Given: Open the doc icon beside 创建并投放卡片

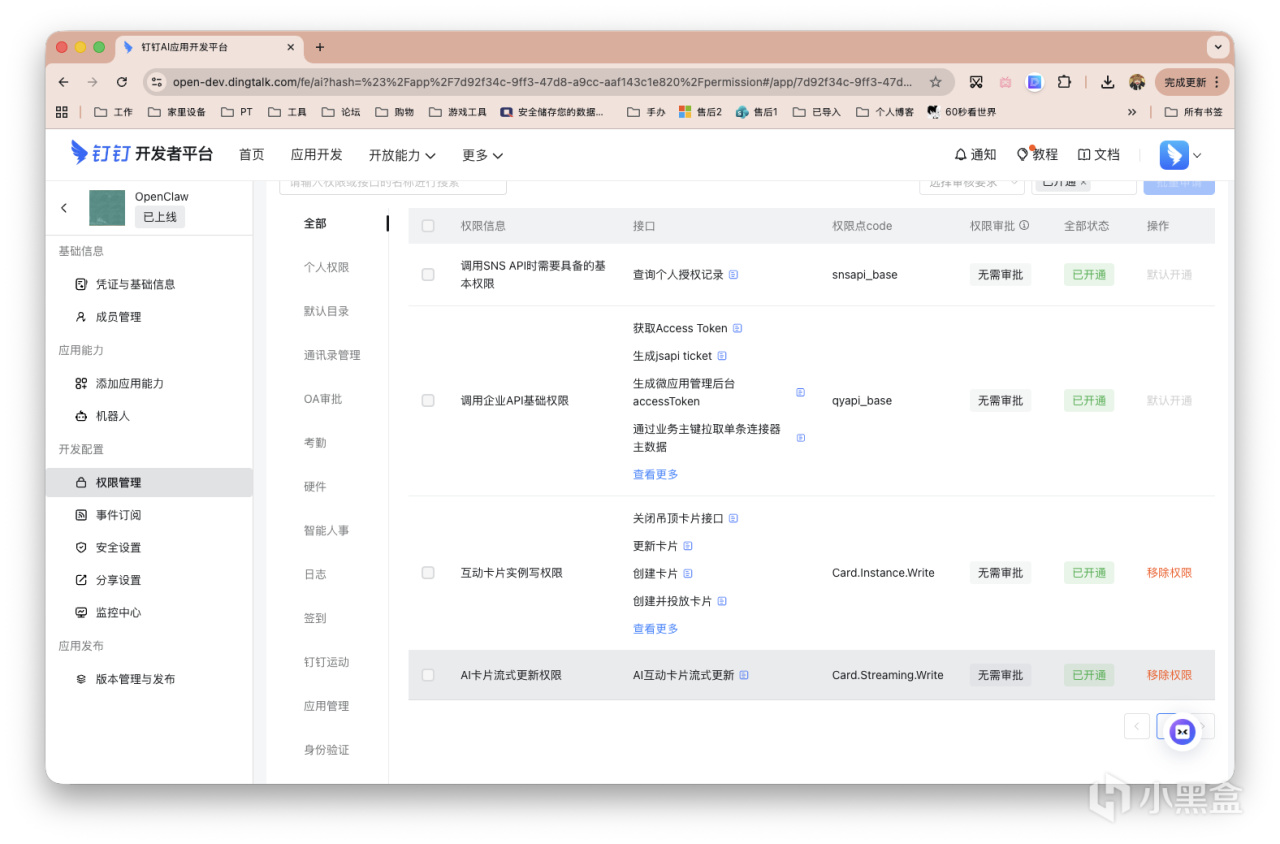Looking at the screenshot, I should click(x=722, y=601).
